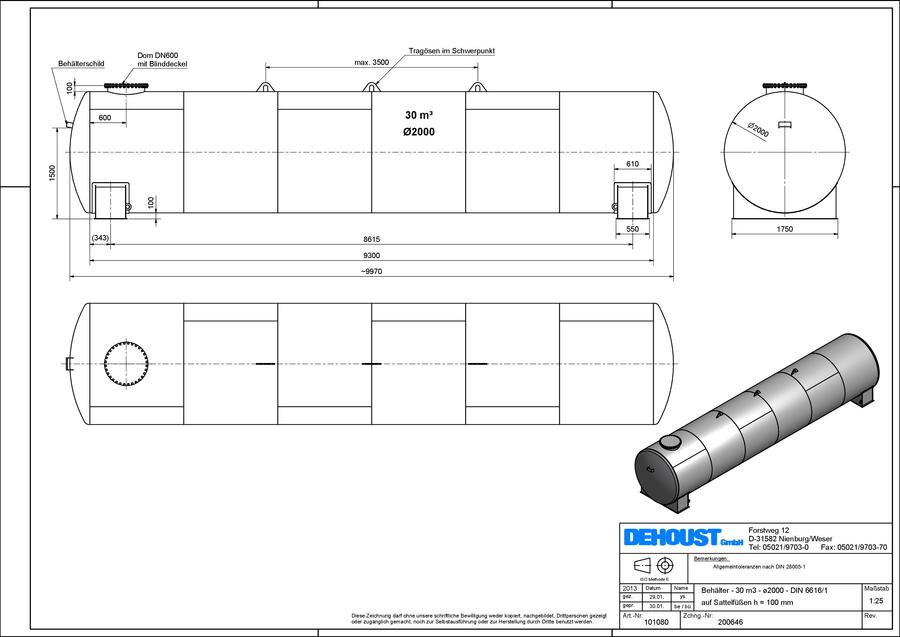Image resolution: width=900 pixels, height=637 pixels.
Task: Click the '29.01.' drawn date cell
Action: point(655,597)
